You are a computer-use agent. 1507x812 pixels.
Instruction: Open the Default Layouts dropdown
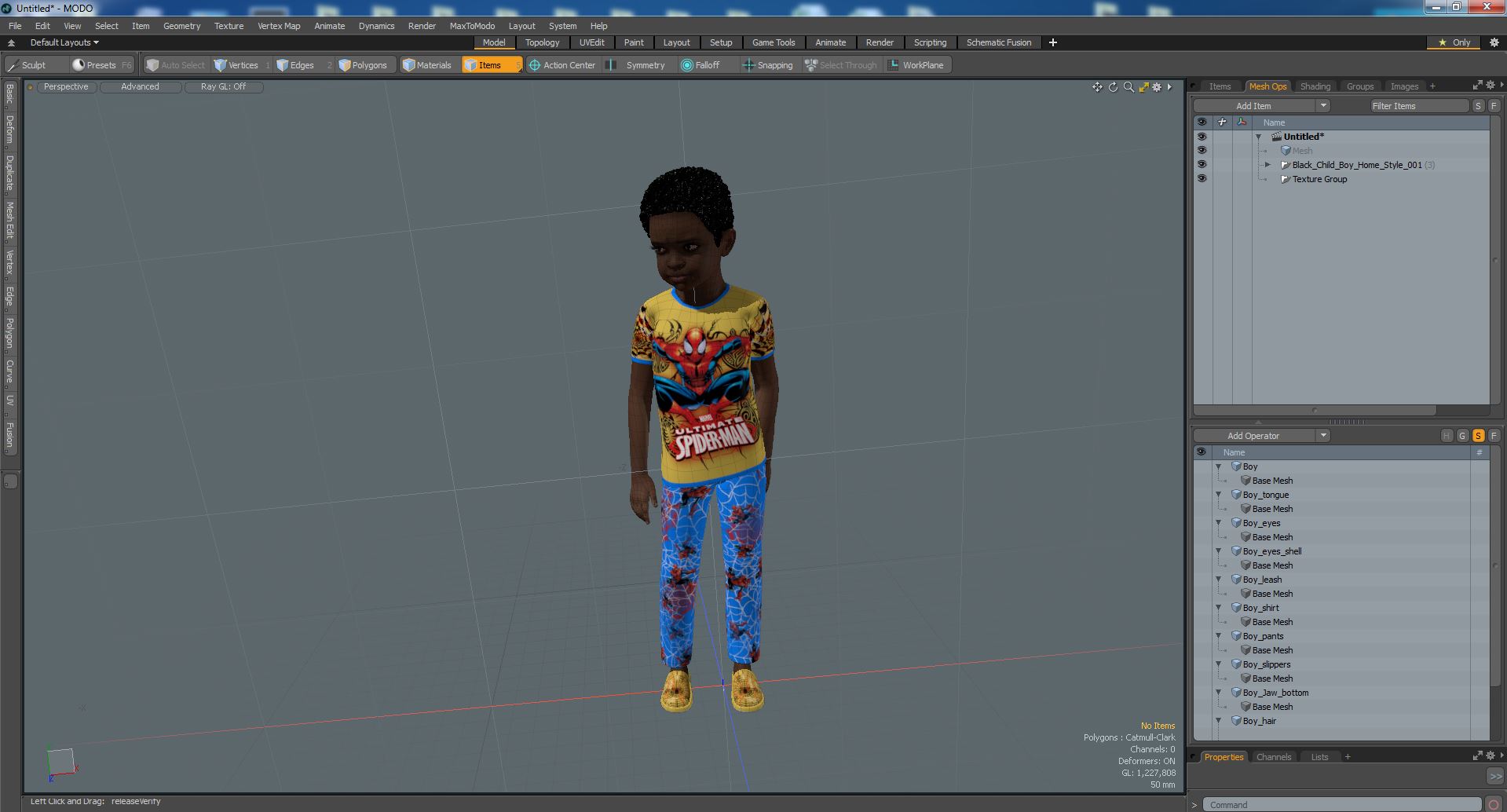(x=64, y=42)
